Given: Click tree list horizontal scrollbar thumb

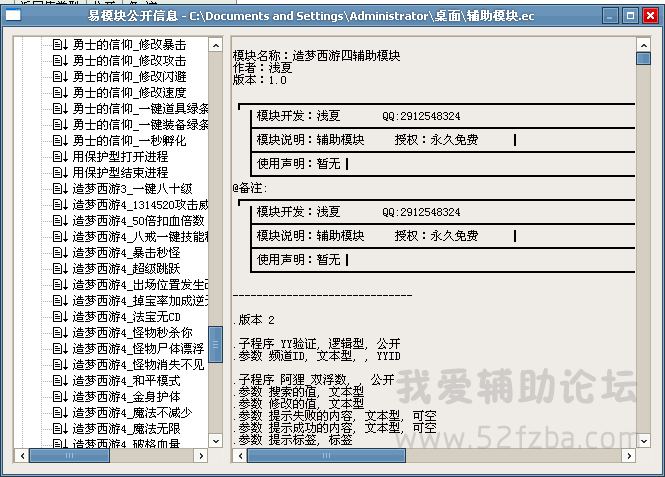Looking at the screenshot, I should [x=70, y=455].
